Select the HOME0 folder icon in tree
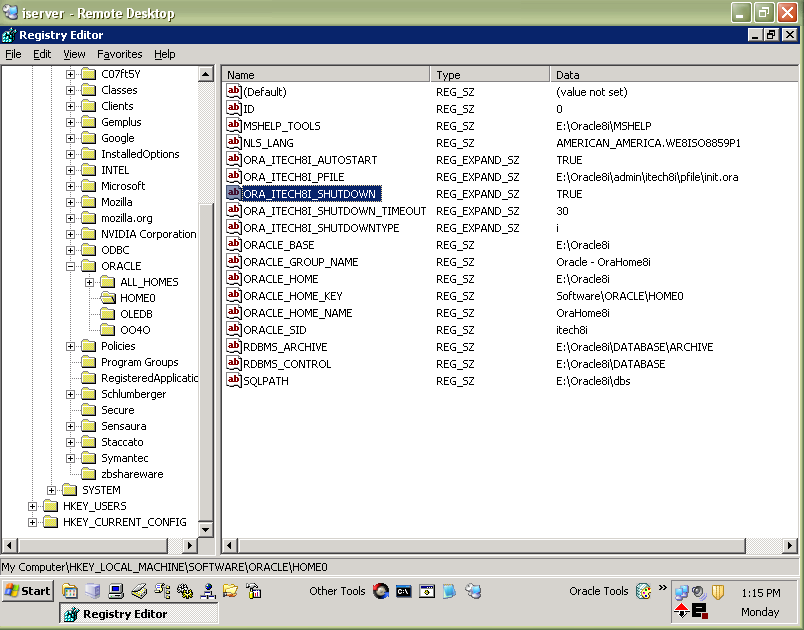The width and height of the screenshot is (804, 630). (x=108, y=298)
